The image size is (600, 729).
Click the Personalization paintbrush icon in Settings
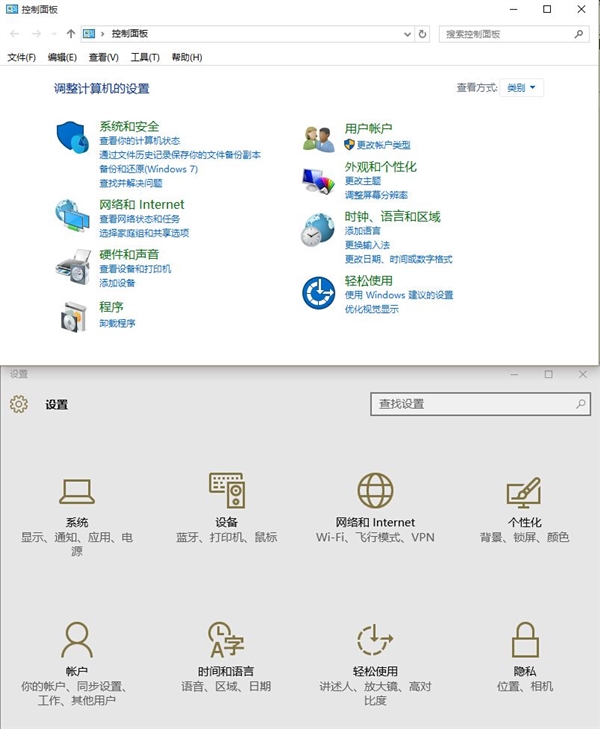(x=524, y=492)
